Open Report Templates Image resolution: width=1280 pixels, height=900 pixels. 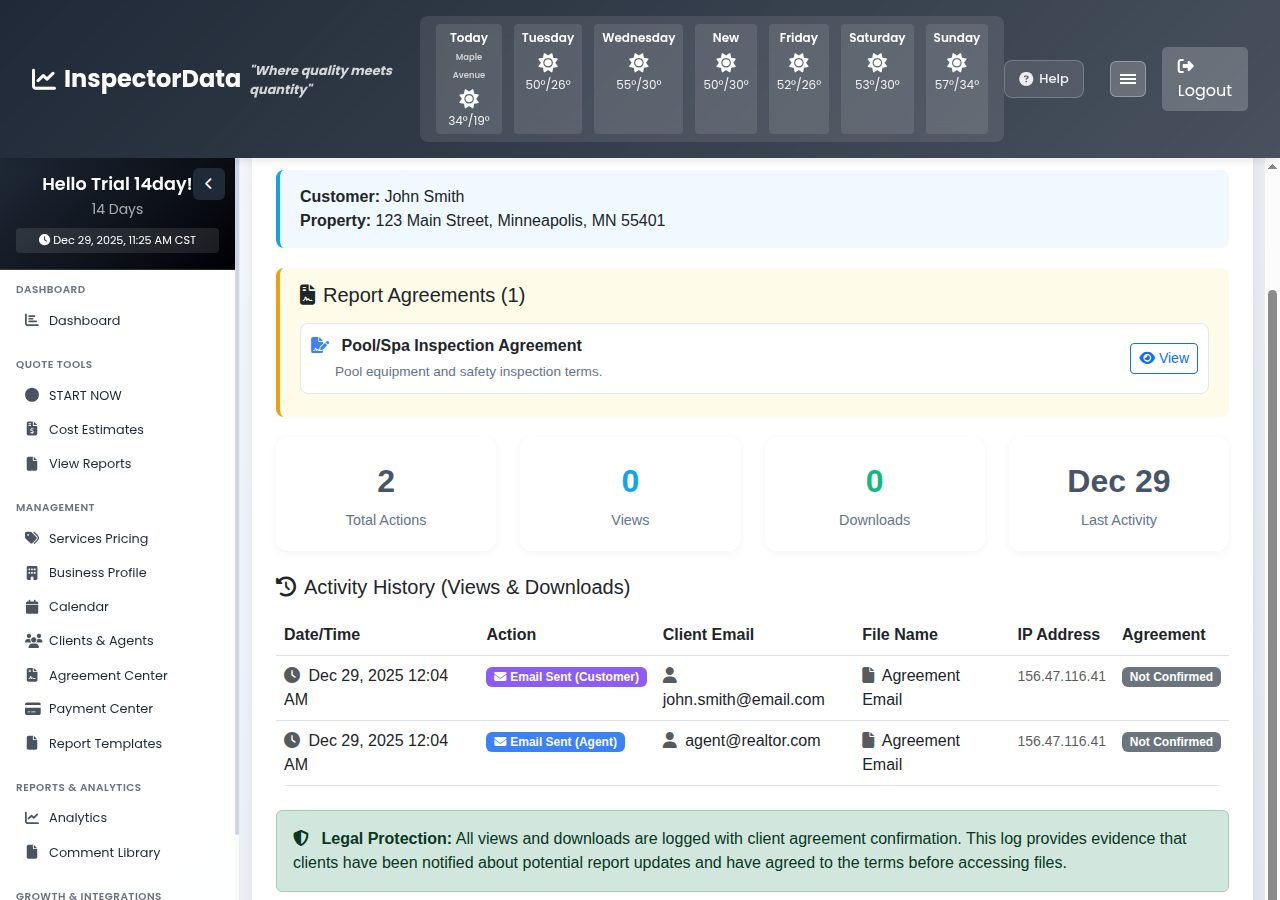(x=105, y=743)
